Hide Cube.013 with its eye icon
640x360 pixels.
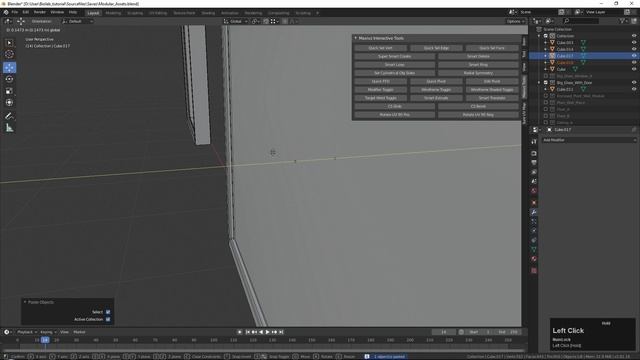[x=634, y=42]
